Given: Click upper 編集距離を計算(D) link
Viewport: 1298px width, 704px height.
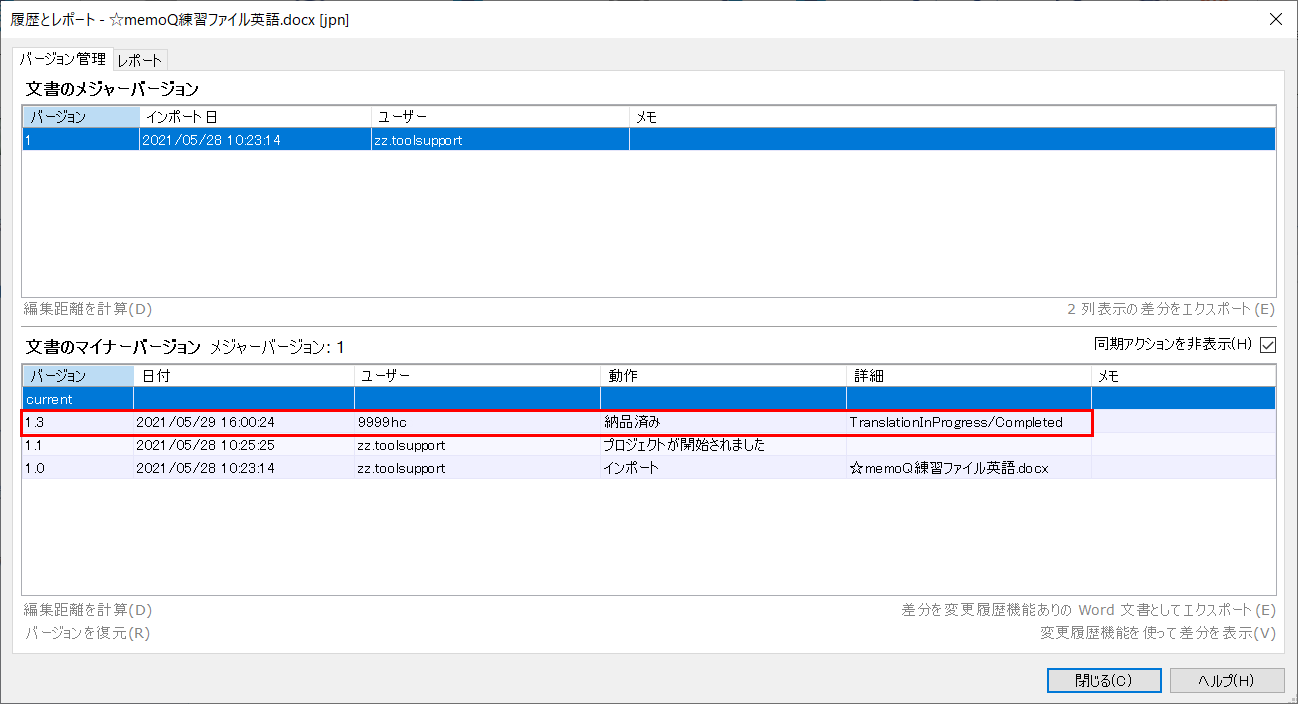Looking at the screenshot, I should (x=88, y=309).
